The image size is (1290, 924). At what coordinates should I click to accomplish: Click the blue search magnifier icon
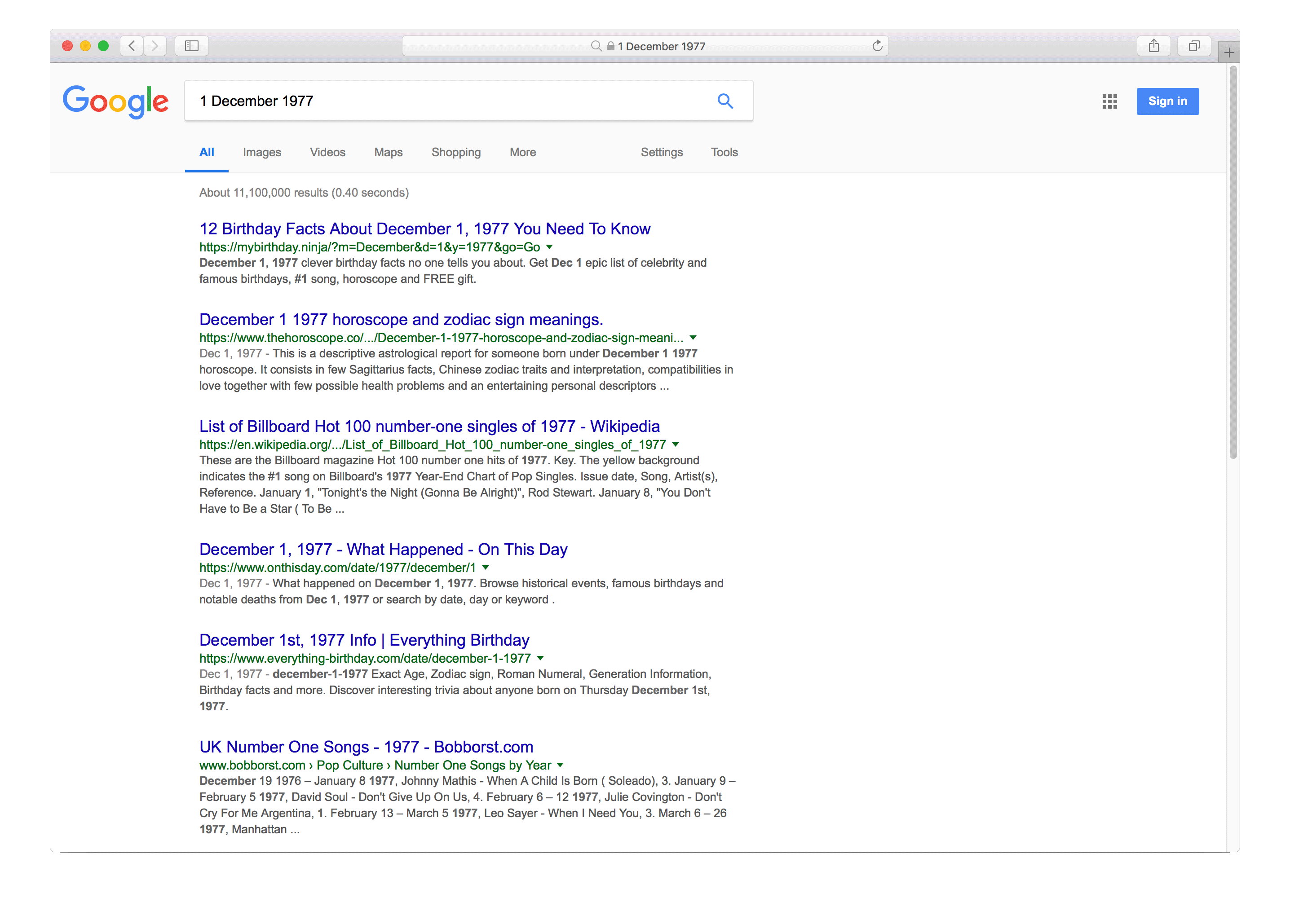(x=725, y=101)
